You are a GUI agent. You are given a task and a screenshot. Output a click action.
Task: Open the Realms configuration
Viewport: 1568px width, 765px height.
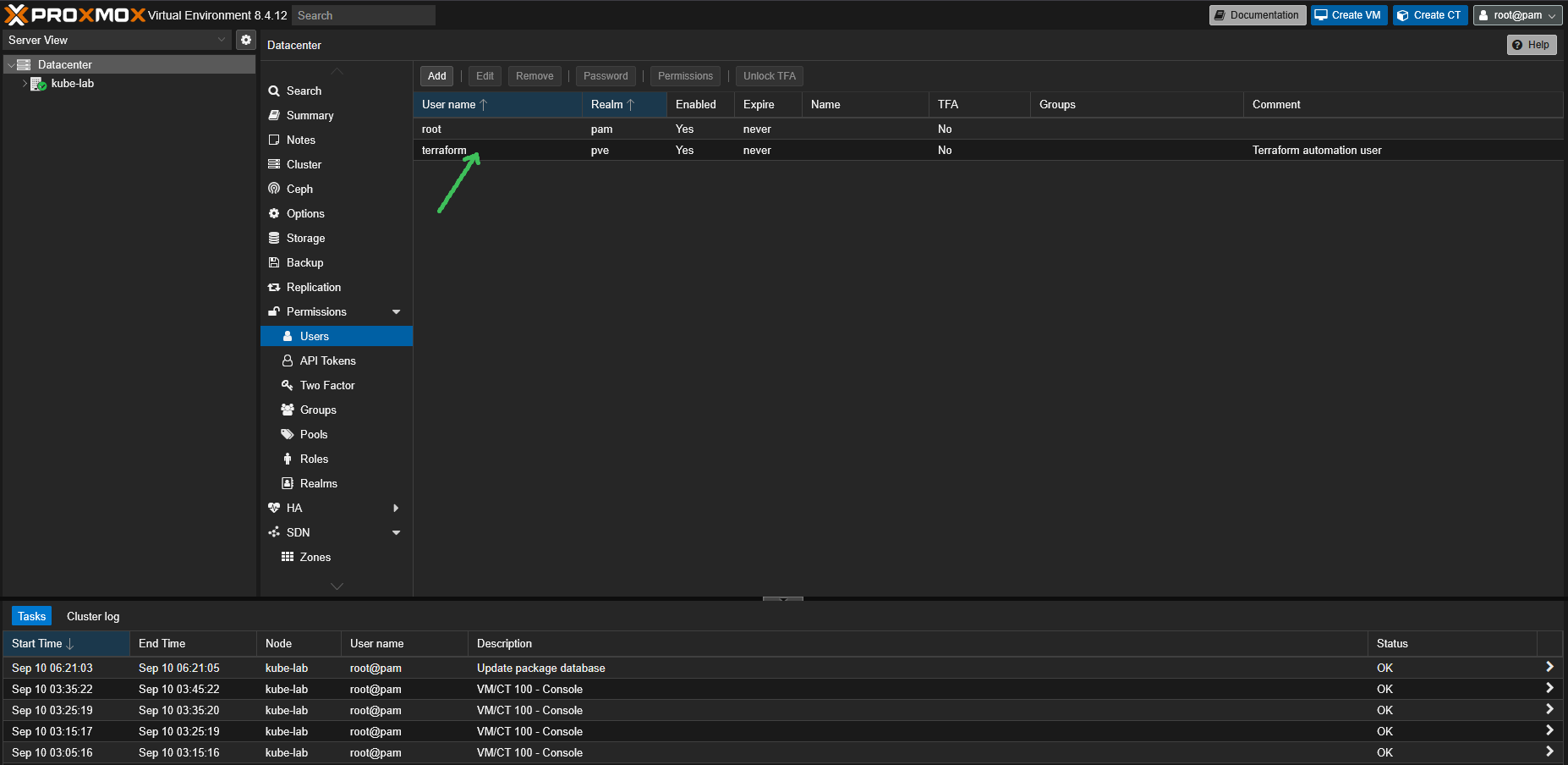click(318, 483)
